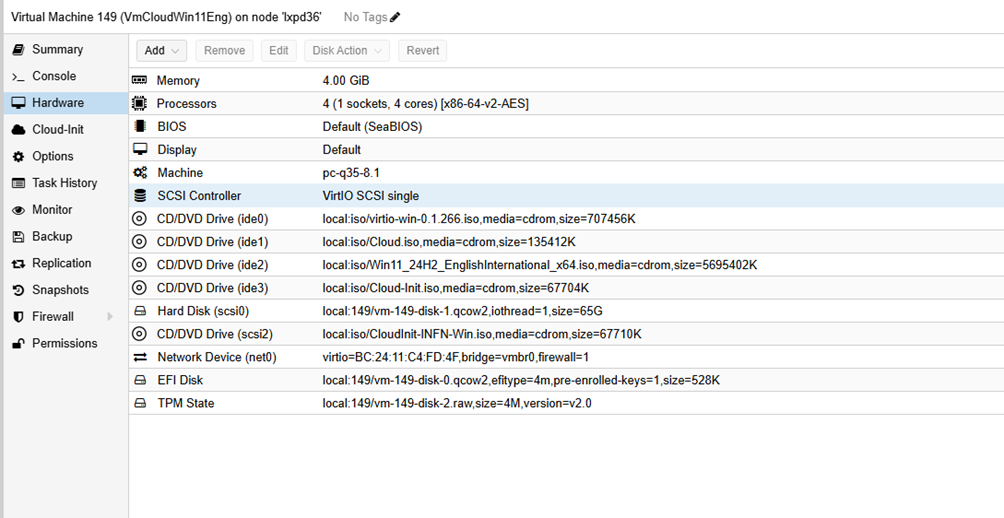The height and width of the screenshot is (518, 1004).
Task: Click the pencil icon to edit tags
Action: coord(395,17)
